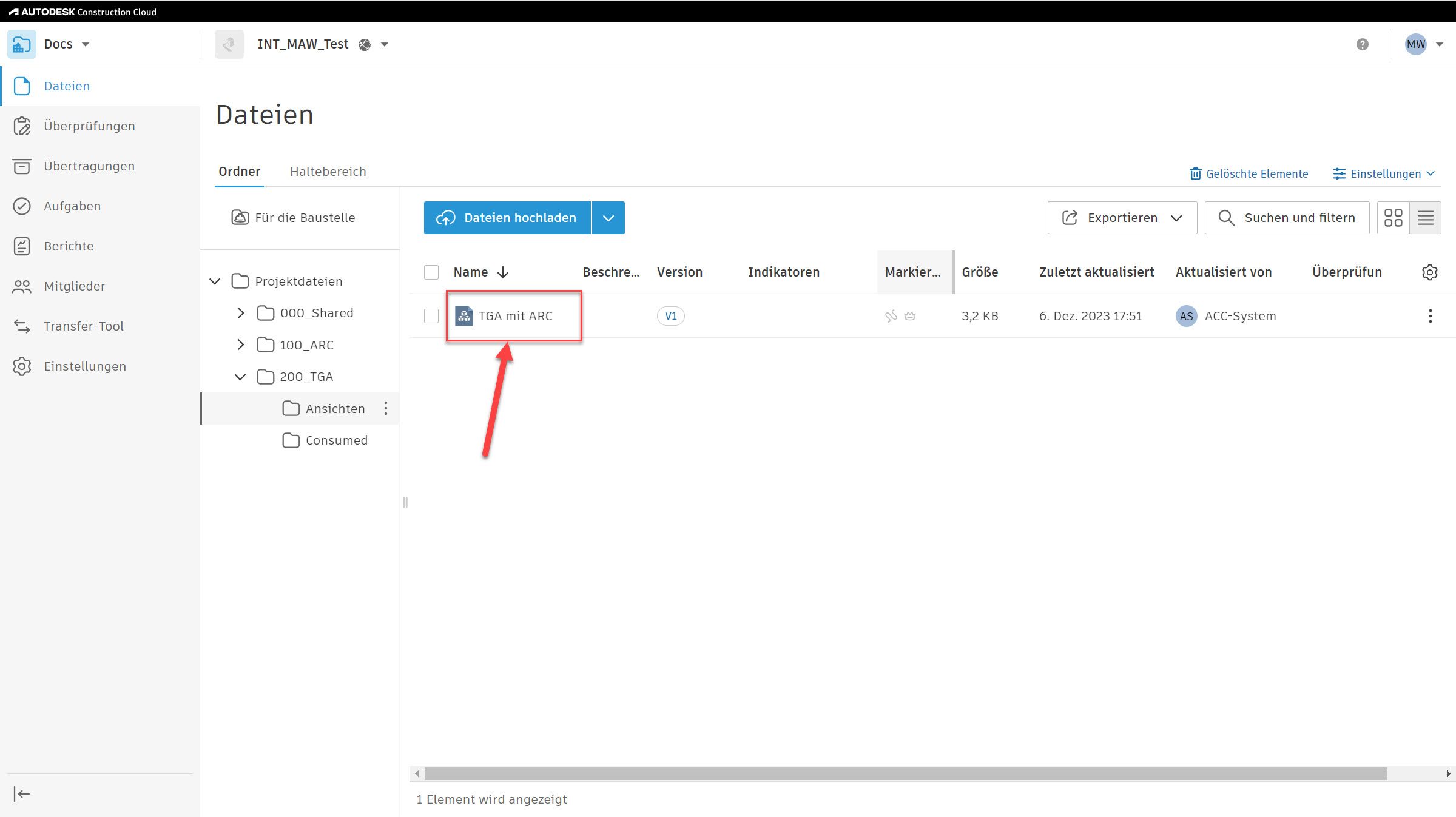Open Überprüfungen in the sidebar
1456x817 pixels.
pos(89,126)
